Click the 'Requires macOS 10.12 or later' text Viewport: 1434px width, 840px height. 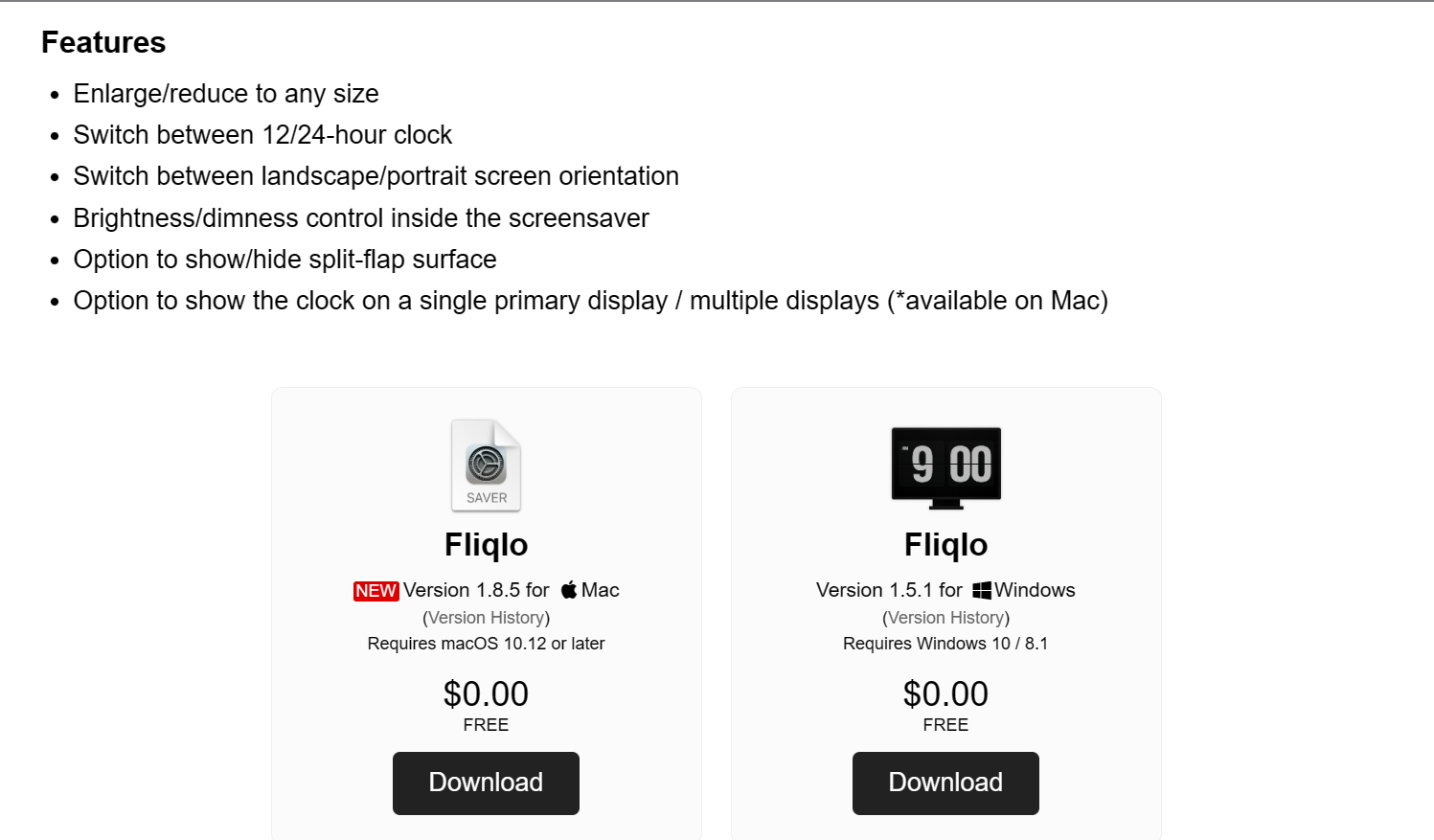pyautogui.click(x=486, y=644)
